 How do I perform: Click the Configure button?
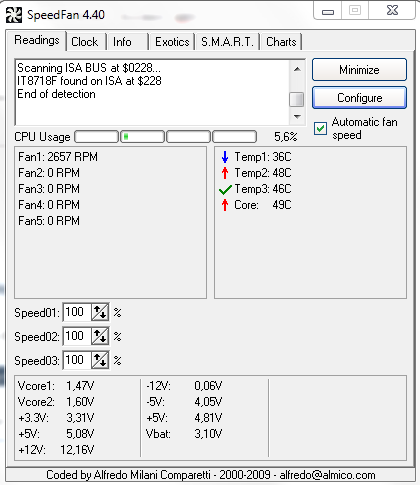pyautogui.click(x=359, y=98)
